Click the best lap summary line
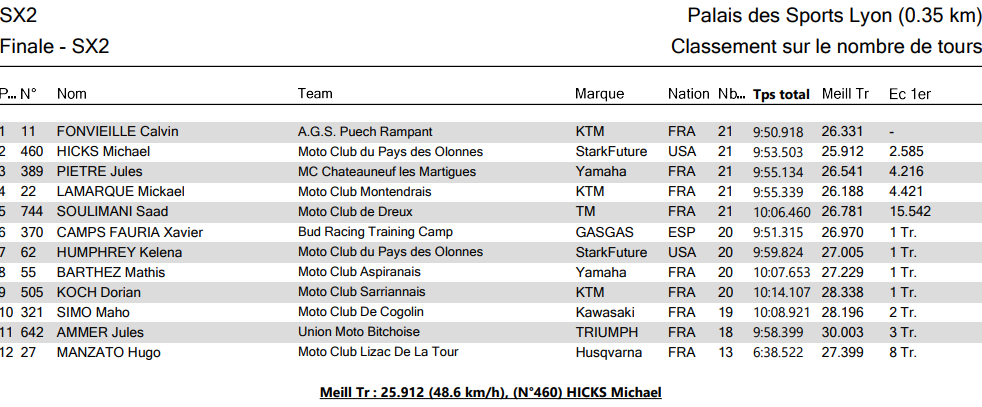Image resolution: width=982 pixels, height=407 pixels. (490, 392)
